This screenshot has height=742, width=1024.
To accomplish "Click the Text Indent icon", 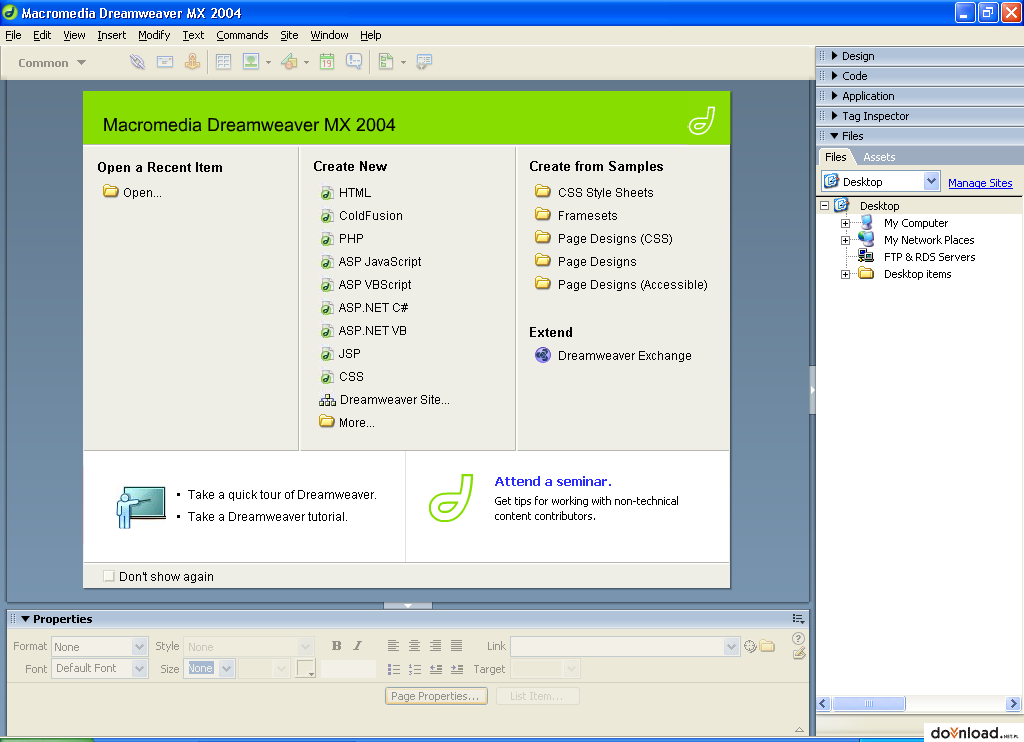I will (x=457, y=669).
